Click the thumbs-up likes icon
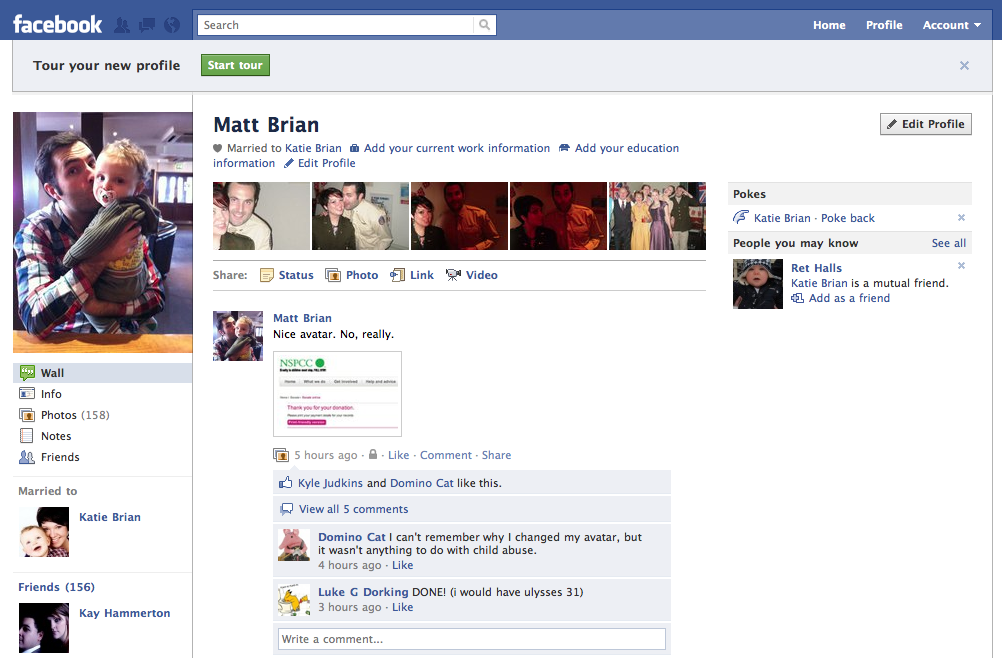The image size is (1002, 658). (x=286, y=483)
